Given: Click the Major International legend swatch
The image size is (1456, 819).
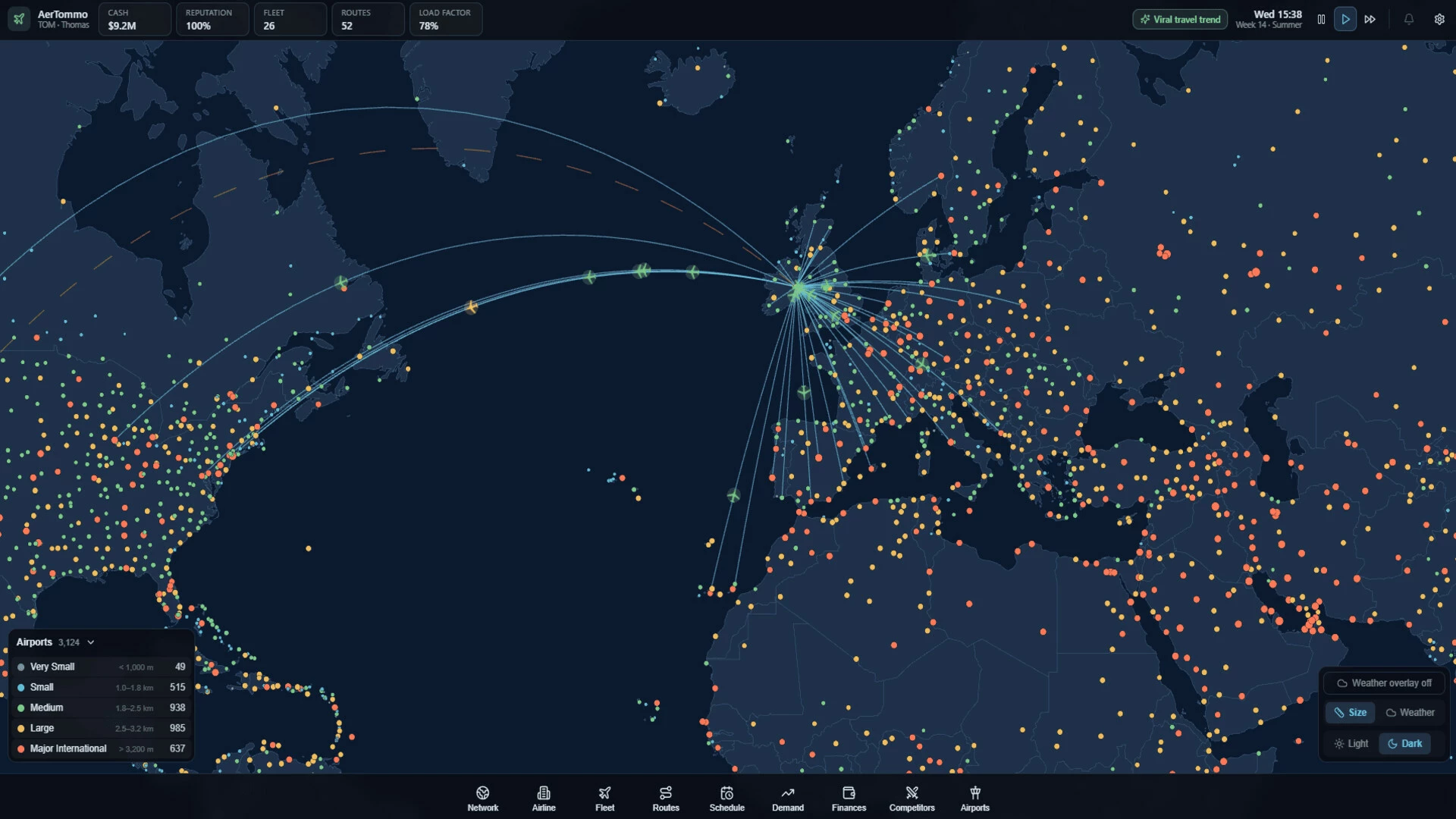Looking at the screenshot, I should point(21,748).
